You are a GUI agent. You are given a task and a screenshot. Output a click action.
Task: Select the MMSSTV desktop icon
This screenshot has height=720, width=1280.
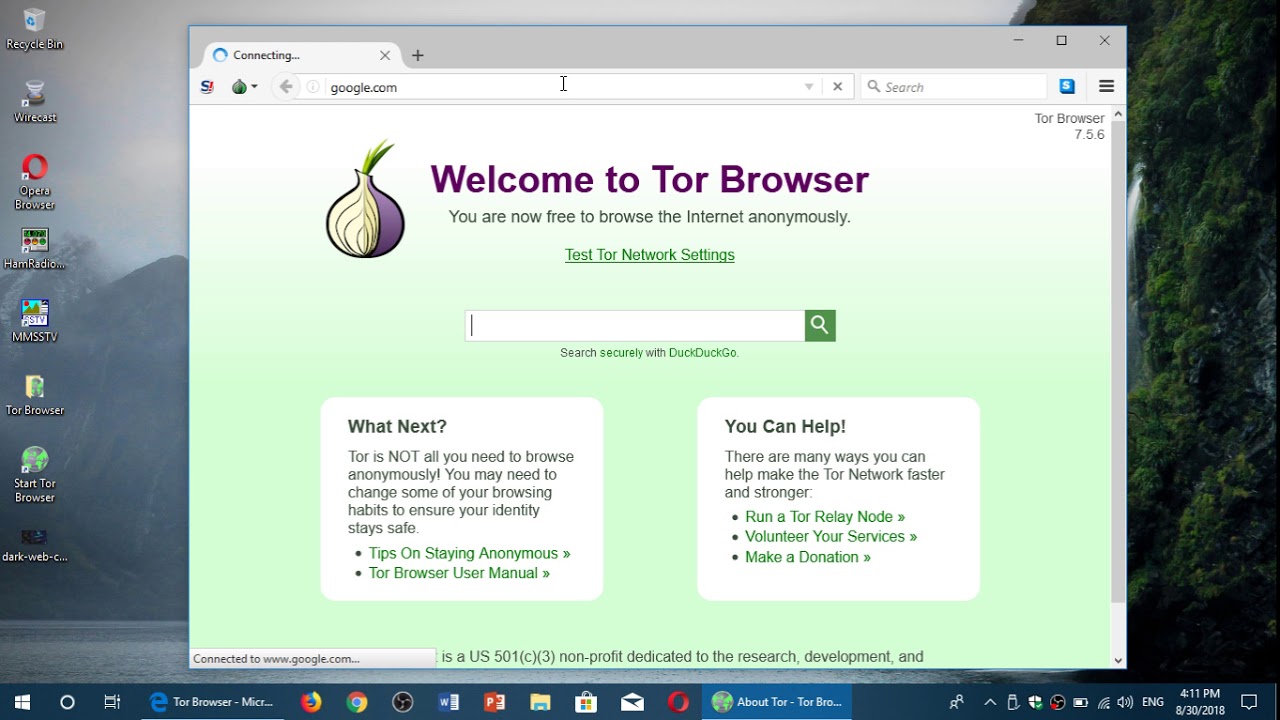[x=35, y=321]
